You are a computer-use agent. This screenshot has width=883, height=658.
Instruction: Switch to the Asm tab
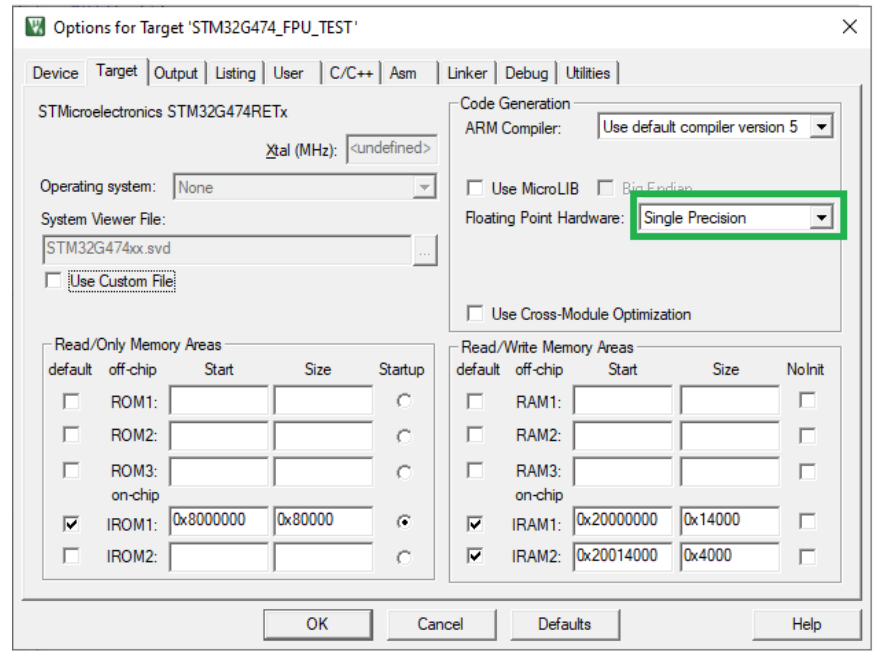tap(403, 73)
